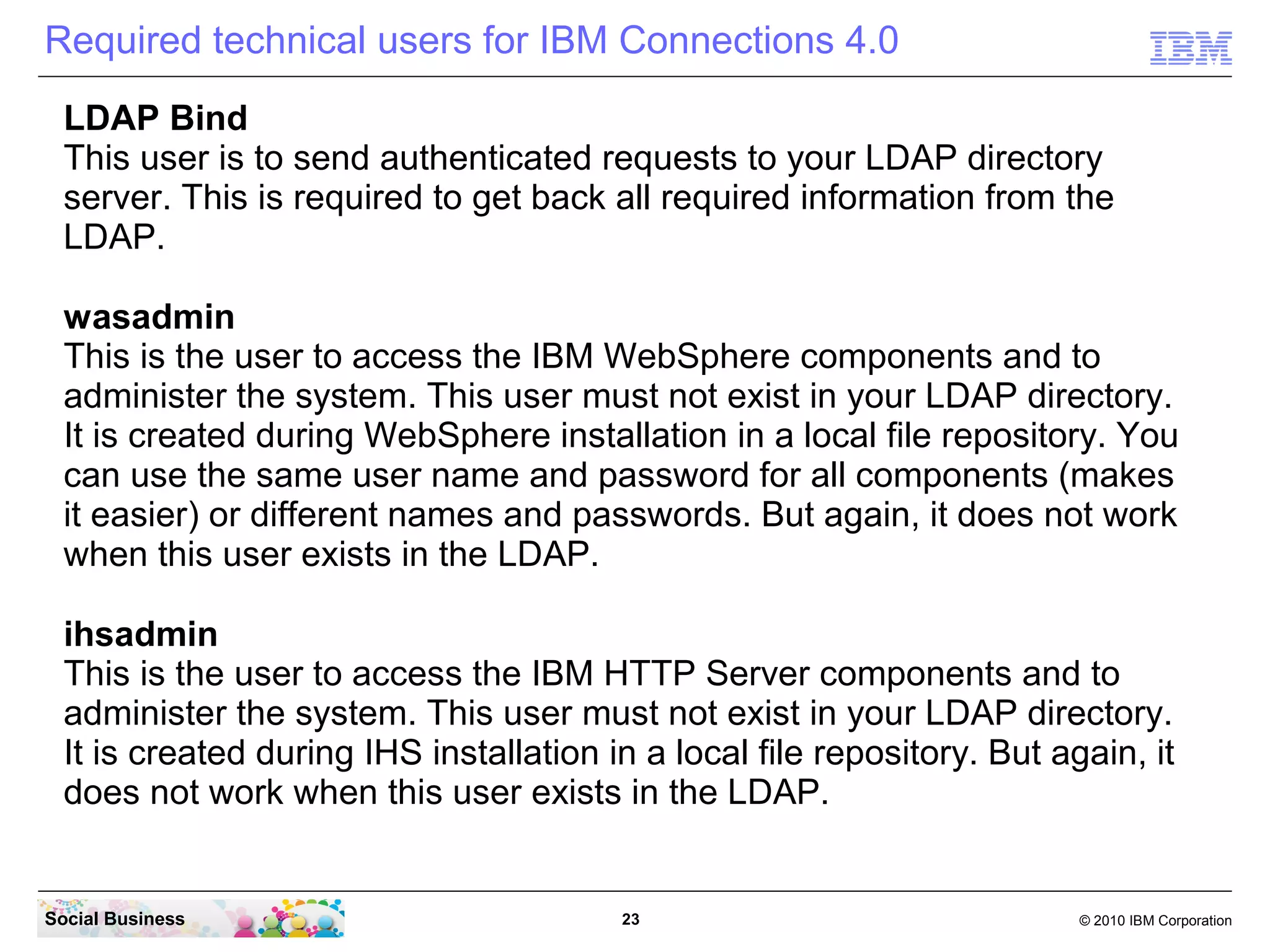Viewport: 1270px width, 952px height.
Task: Click the line 'This is the user to access the IBM HTTP Server'
Action: pos(592,674)
